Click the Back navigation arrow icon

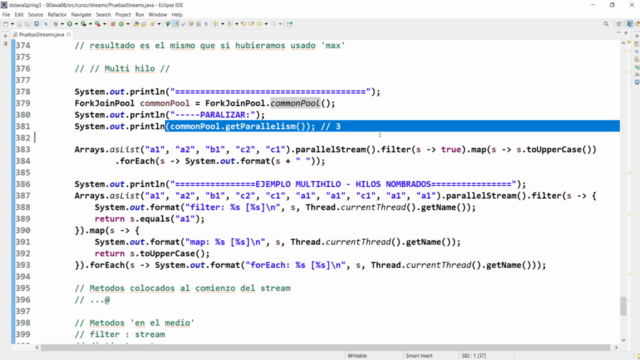pyautogui.click(x=259, y=24)
